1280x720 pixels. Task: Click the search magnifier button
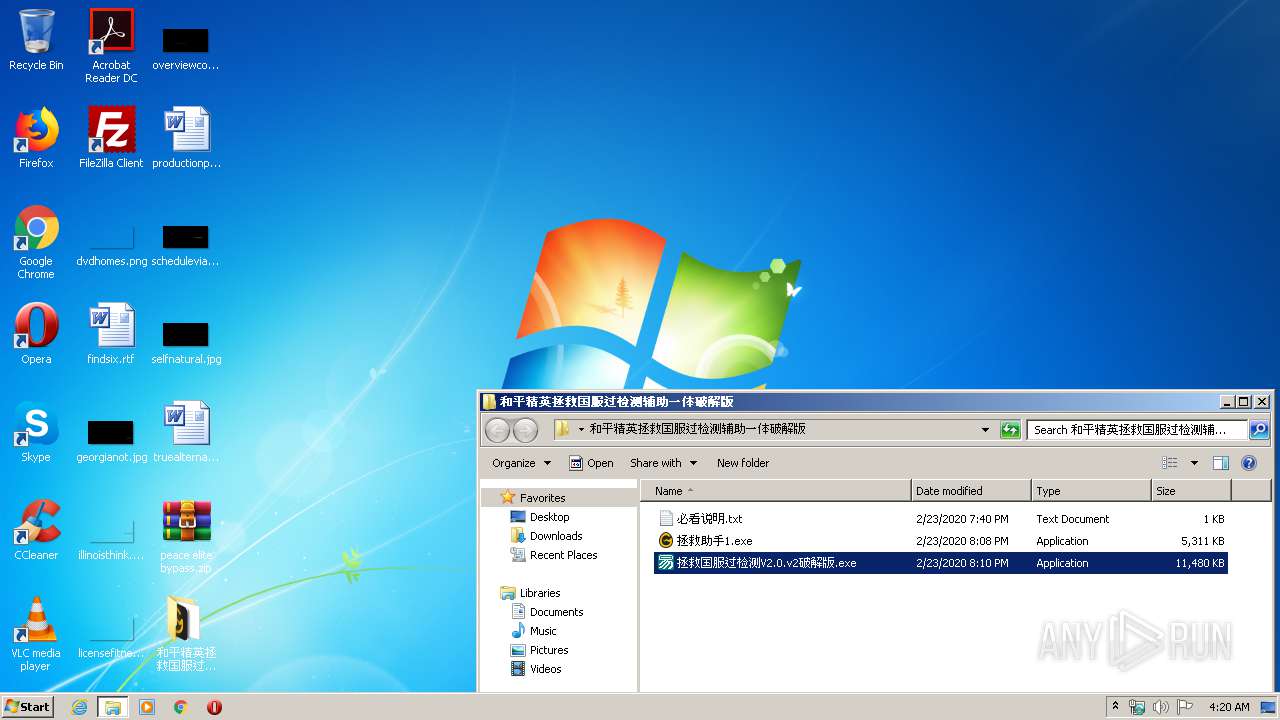(x=1259, y=430)
